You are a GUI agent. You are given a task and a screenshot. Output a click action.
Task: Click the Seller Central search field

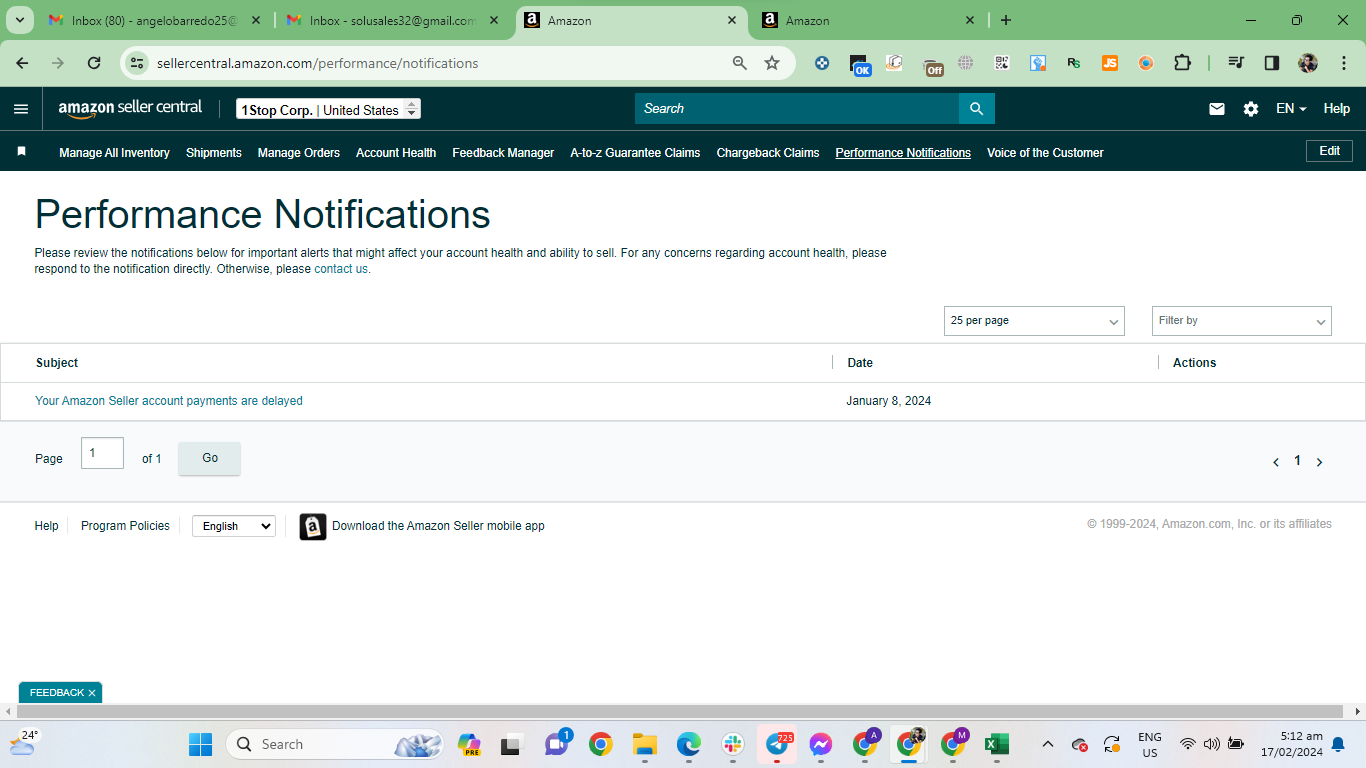pos(797,109)
